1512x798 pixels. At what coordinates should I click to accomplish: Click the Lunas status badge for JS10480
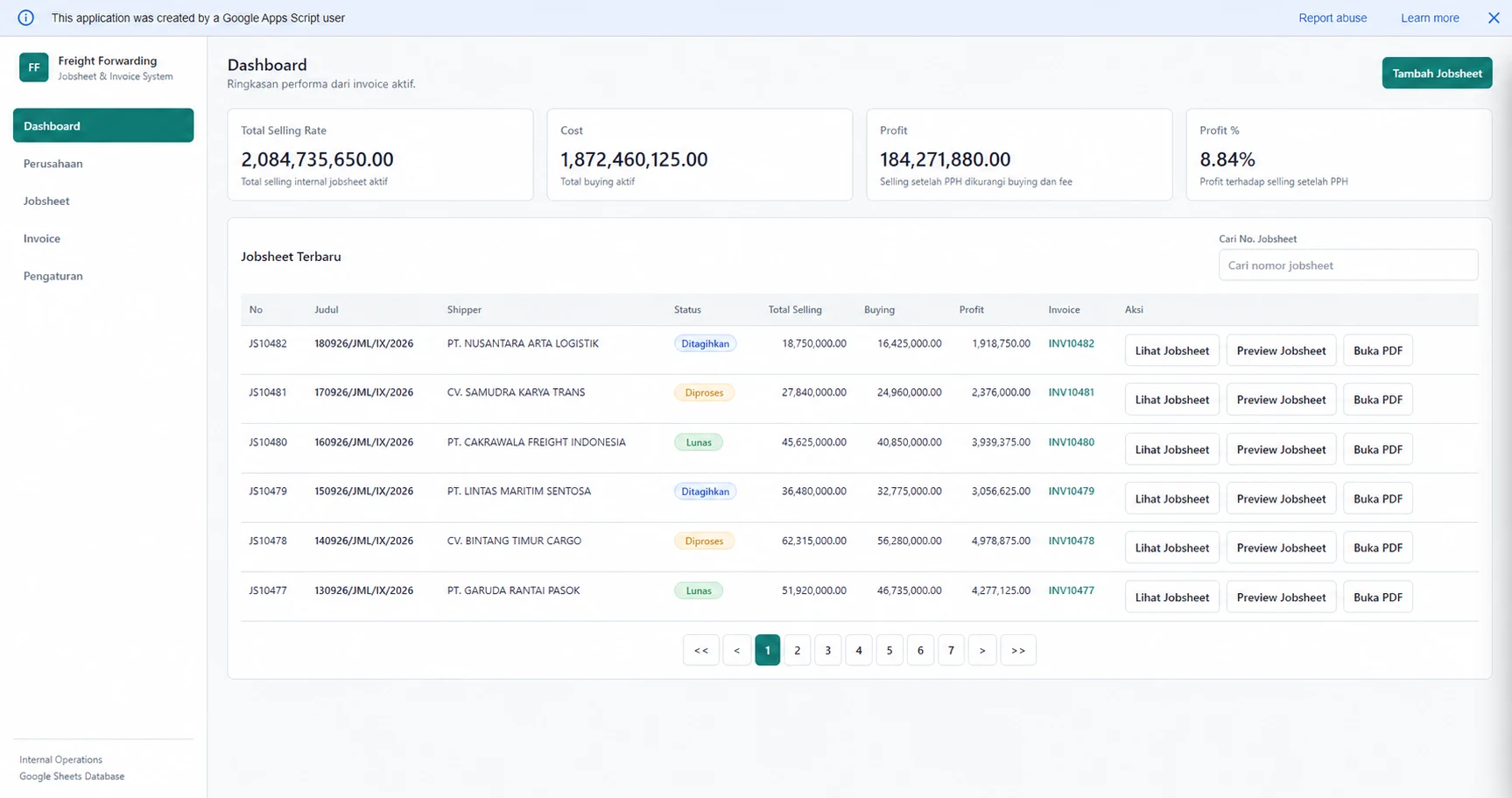(699, 442)
